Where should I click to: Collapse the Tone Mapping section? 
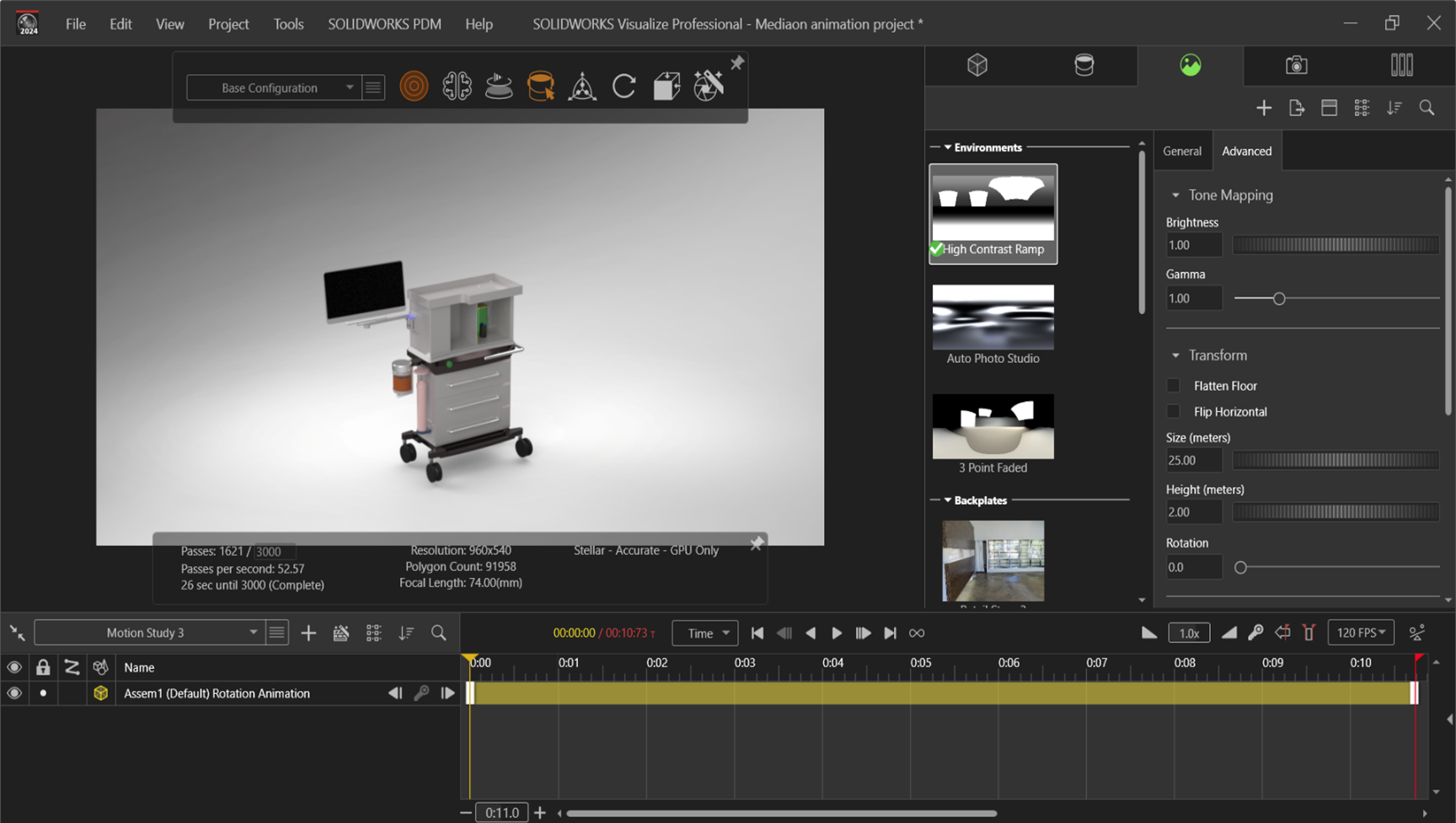click(x=1175, y=195)
